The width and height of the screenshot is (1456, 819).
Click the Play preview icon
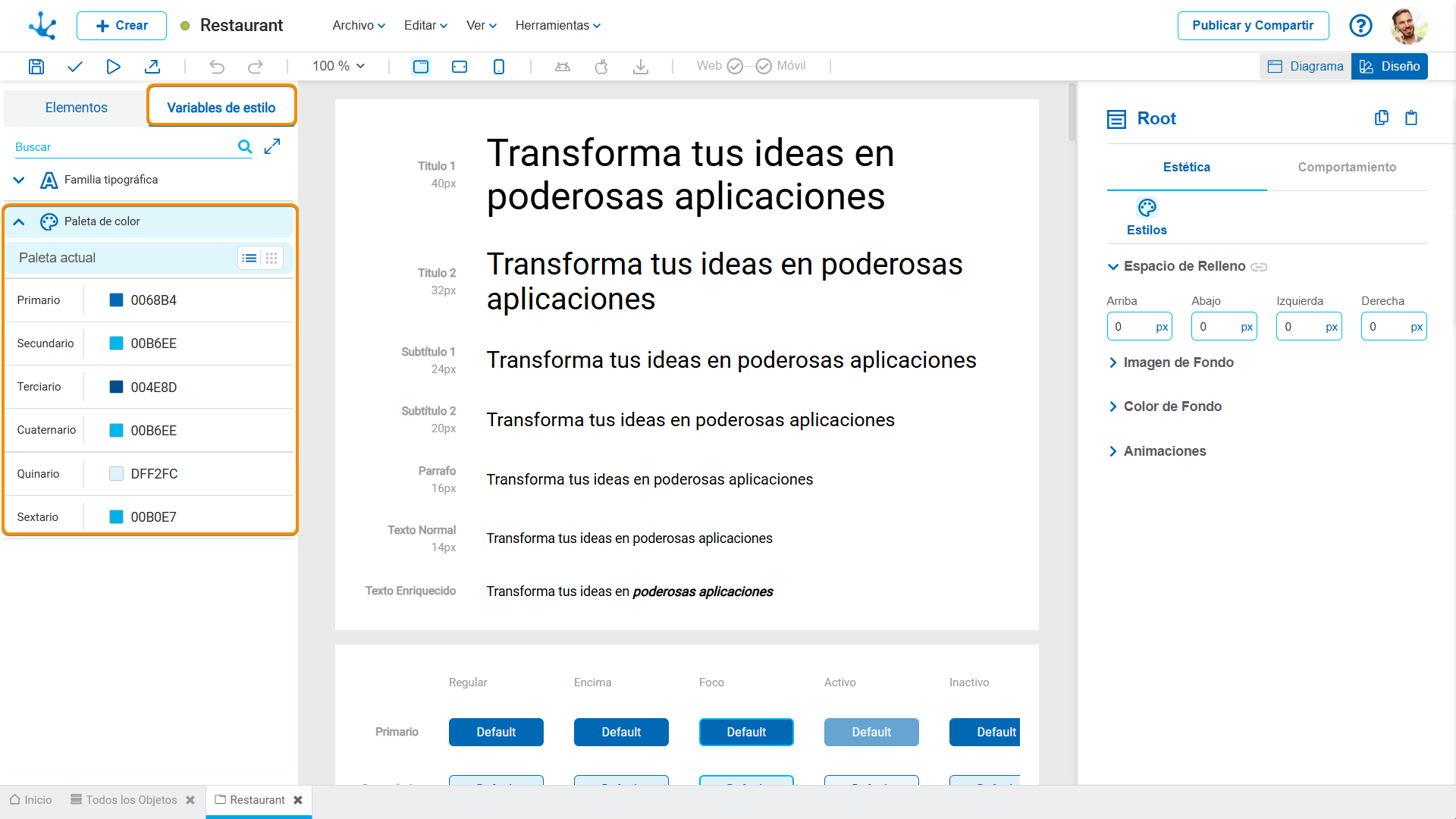click(113, 67)
